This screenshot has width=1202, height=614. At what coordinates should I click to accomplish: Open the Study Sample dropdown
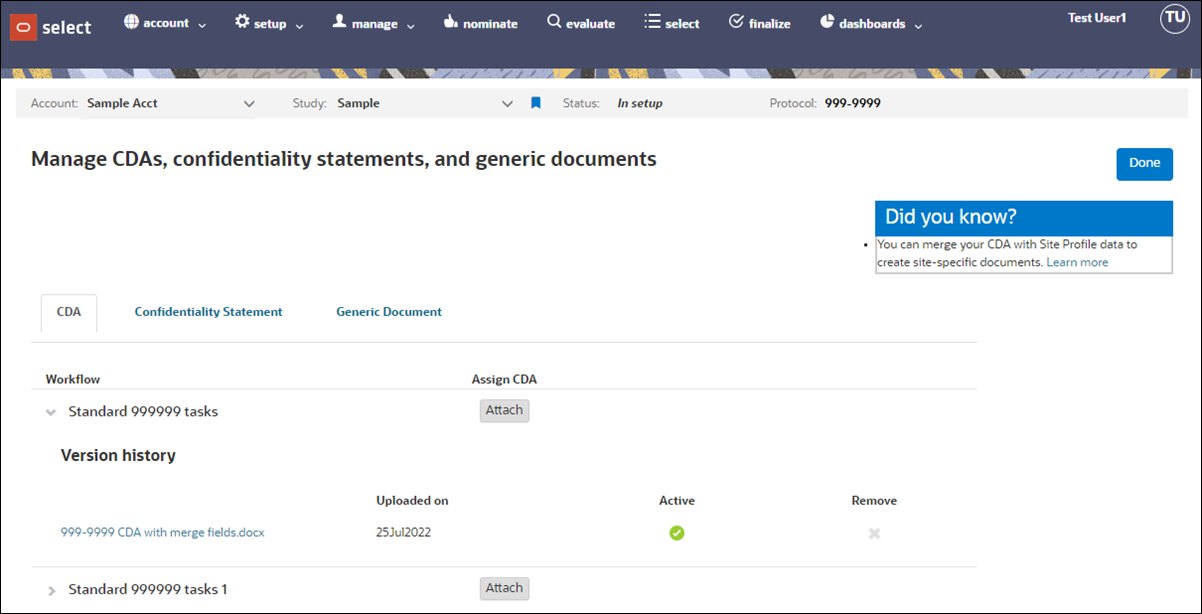point(425,103)
